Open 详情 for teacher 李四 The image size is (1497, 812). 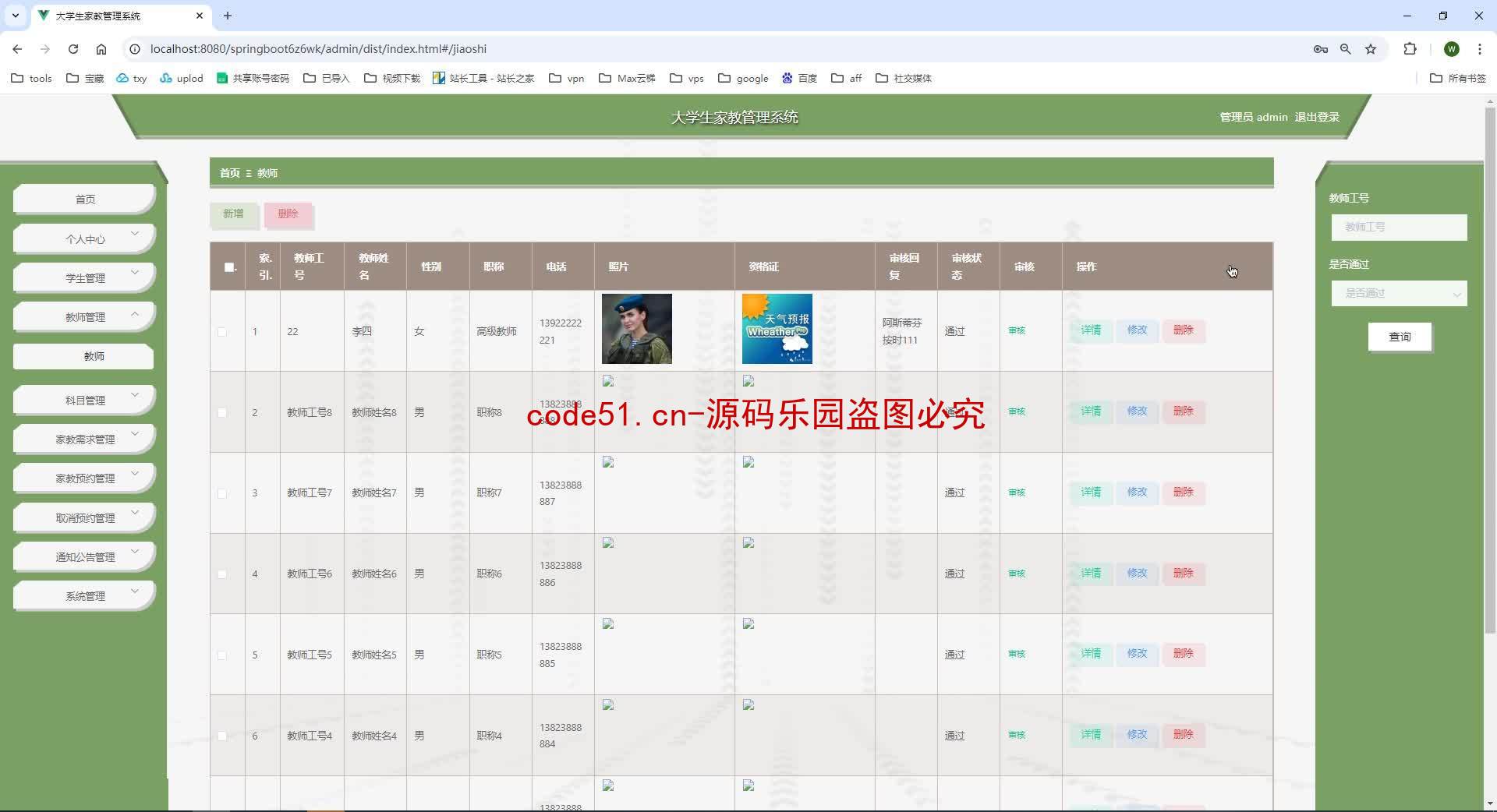[1091, 330]
